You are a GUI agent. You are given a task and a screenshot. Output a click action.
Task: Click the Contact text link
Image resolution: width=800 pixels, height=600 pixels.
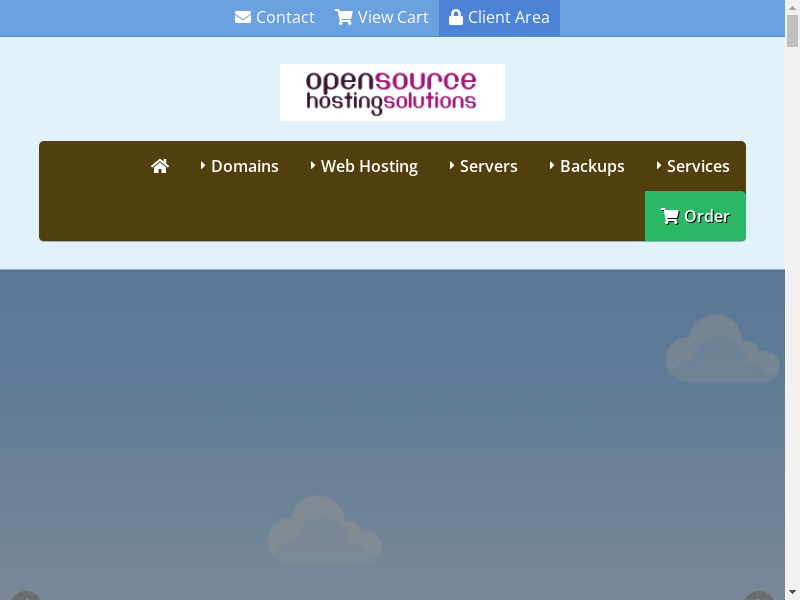(285, 18)
